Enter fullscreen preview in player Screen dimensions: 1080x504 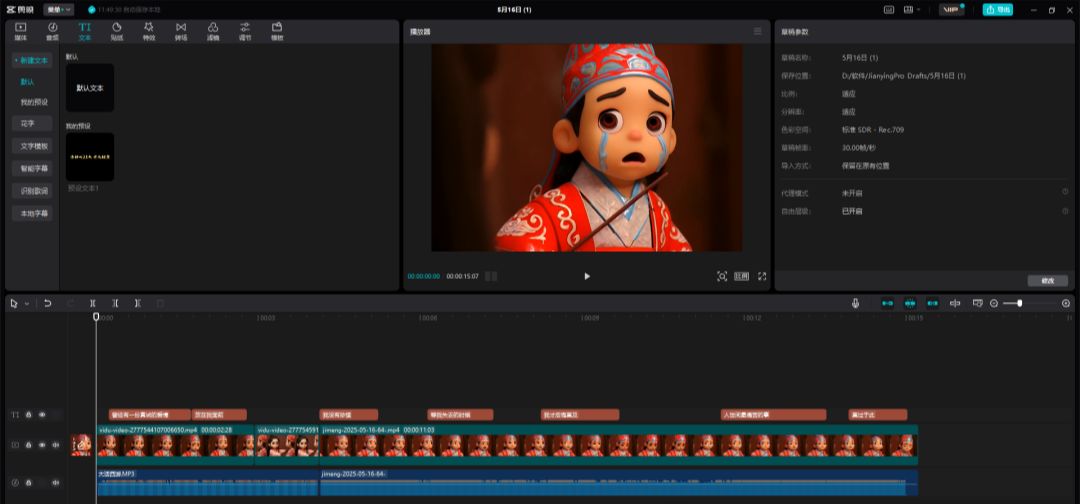[x=762, y=276]
